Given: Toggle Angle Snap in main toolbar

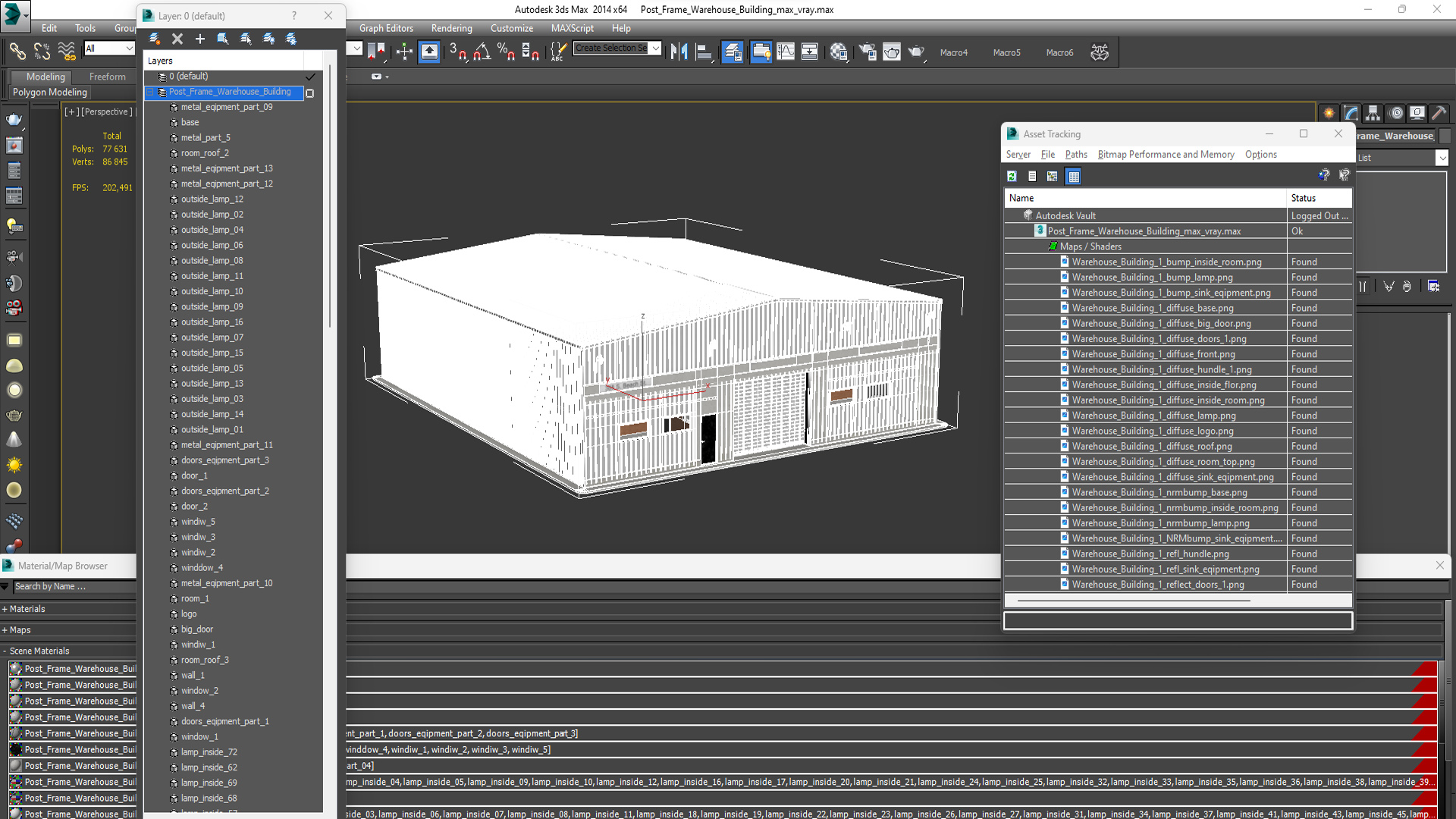Looking at the screenshot, I should (x=482, y=52).
